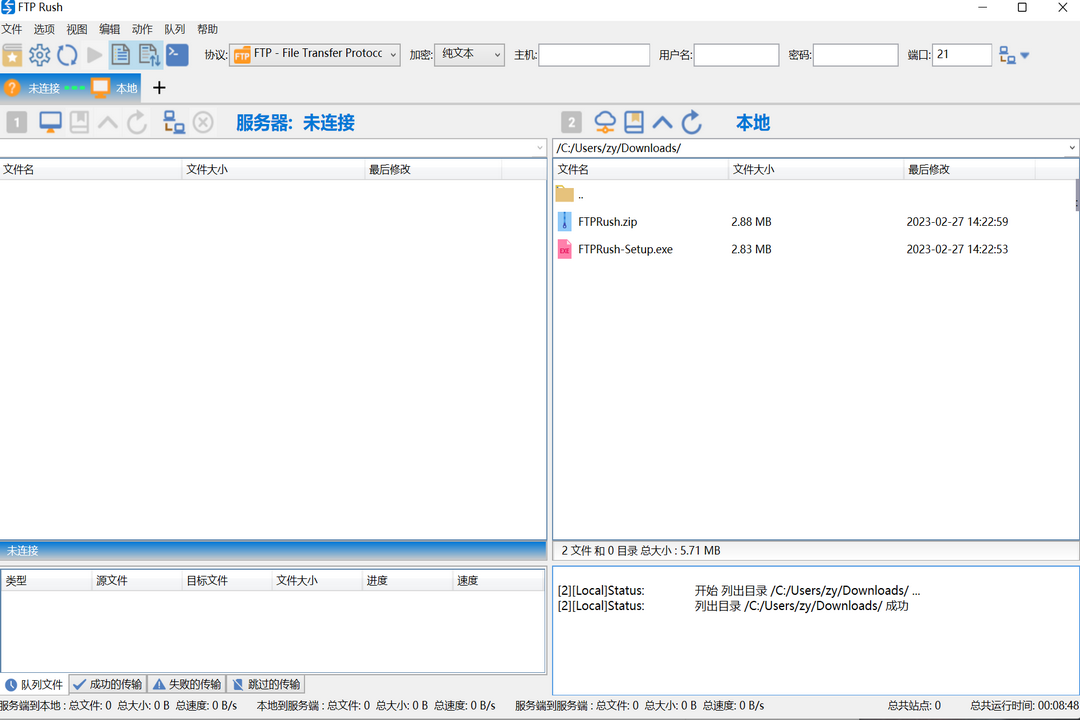This screenshot has height=720, width=1080.
Task: Click the favorites star icon on the toolbar
Action: pos(14,55)
